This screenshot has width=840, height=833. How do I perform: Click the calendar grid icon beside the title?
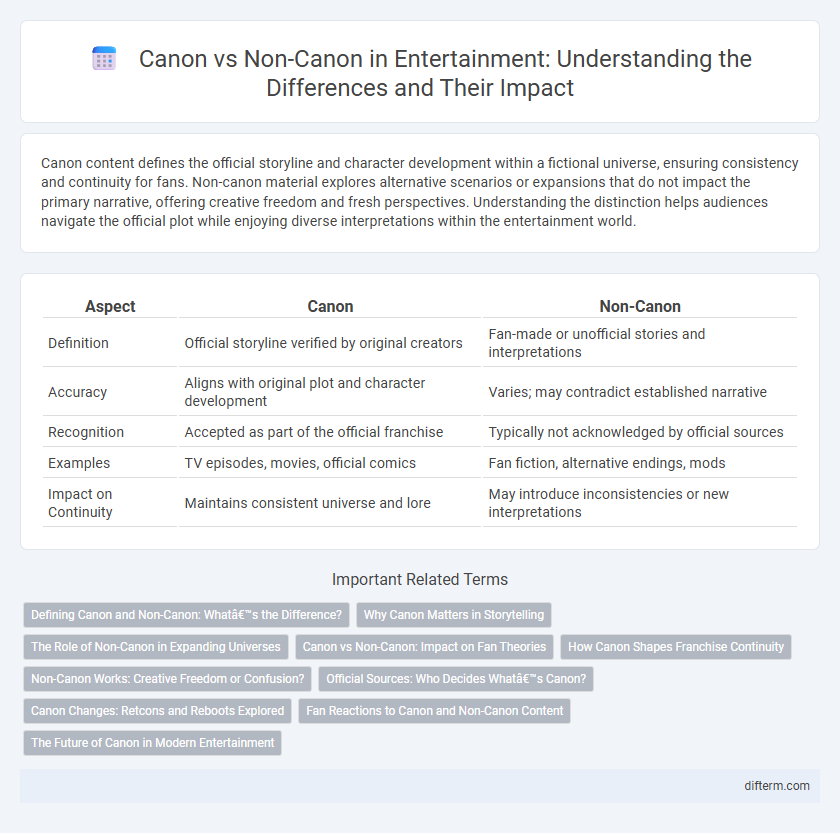click(x=104, y=58)
